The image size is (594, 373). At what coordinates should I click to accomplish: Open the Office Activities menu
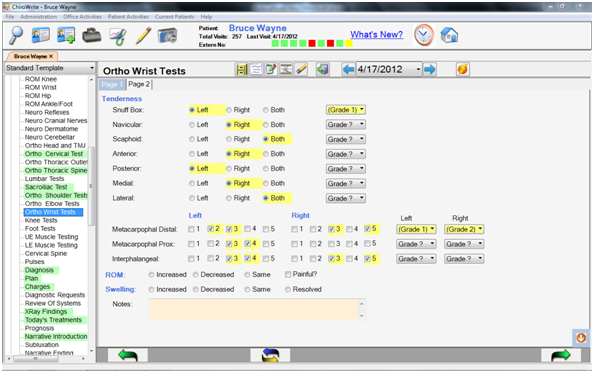pos(82,17)
